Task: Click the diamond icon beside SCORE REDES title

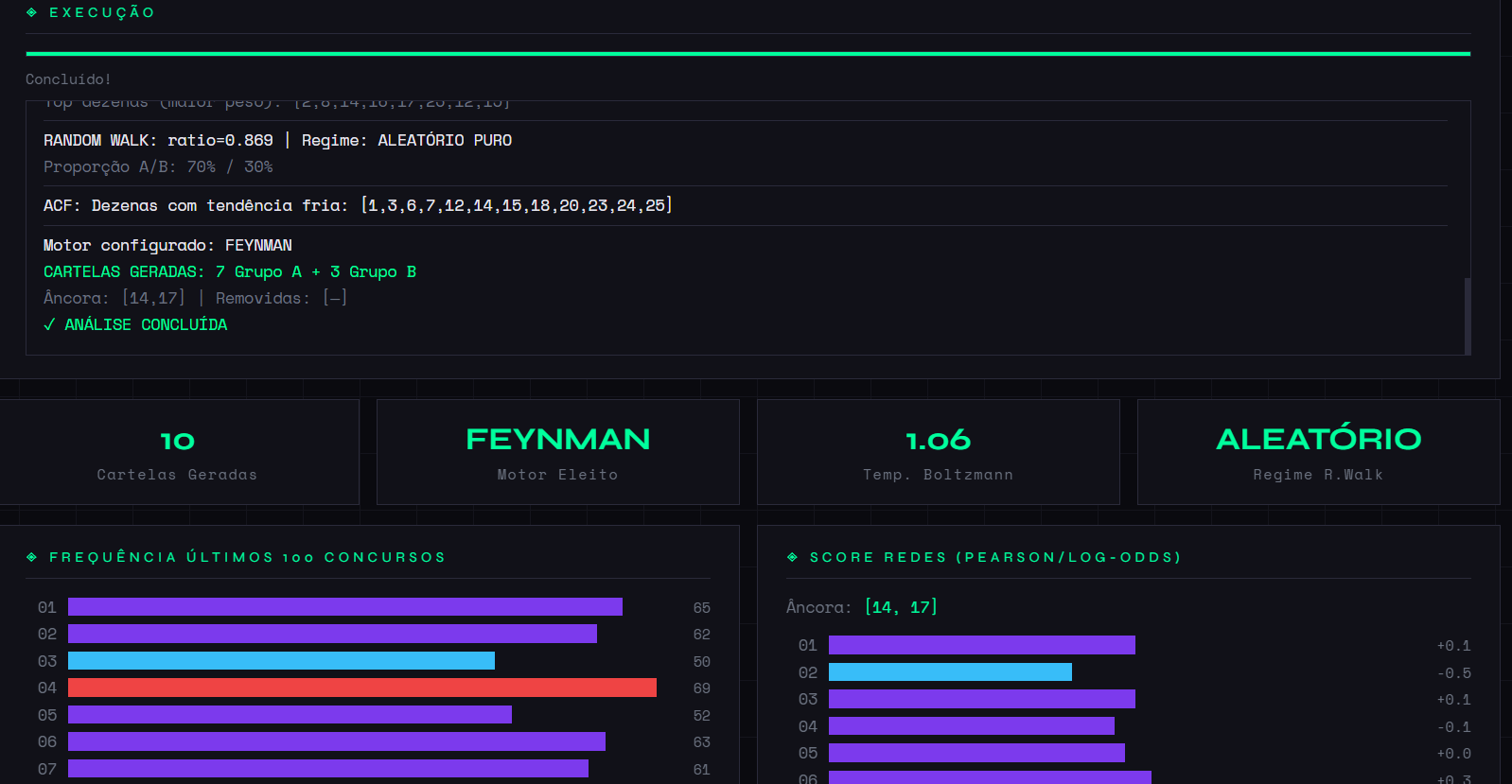Action: click(x=792, y=557)
